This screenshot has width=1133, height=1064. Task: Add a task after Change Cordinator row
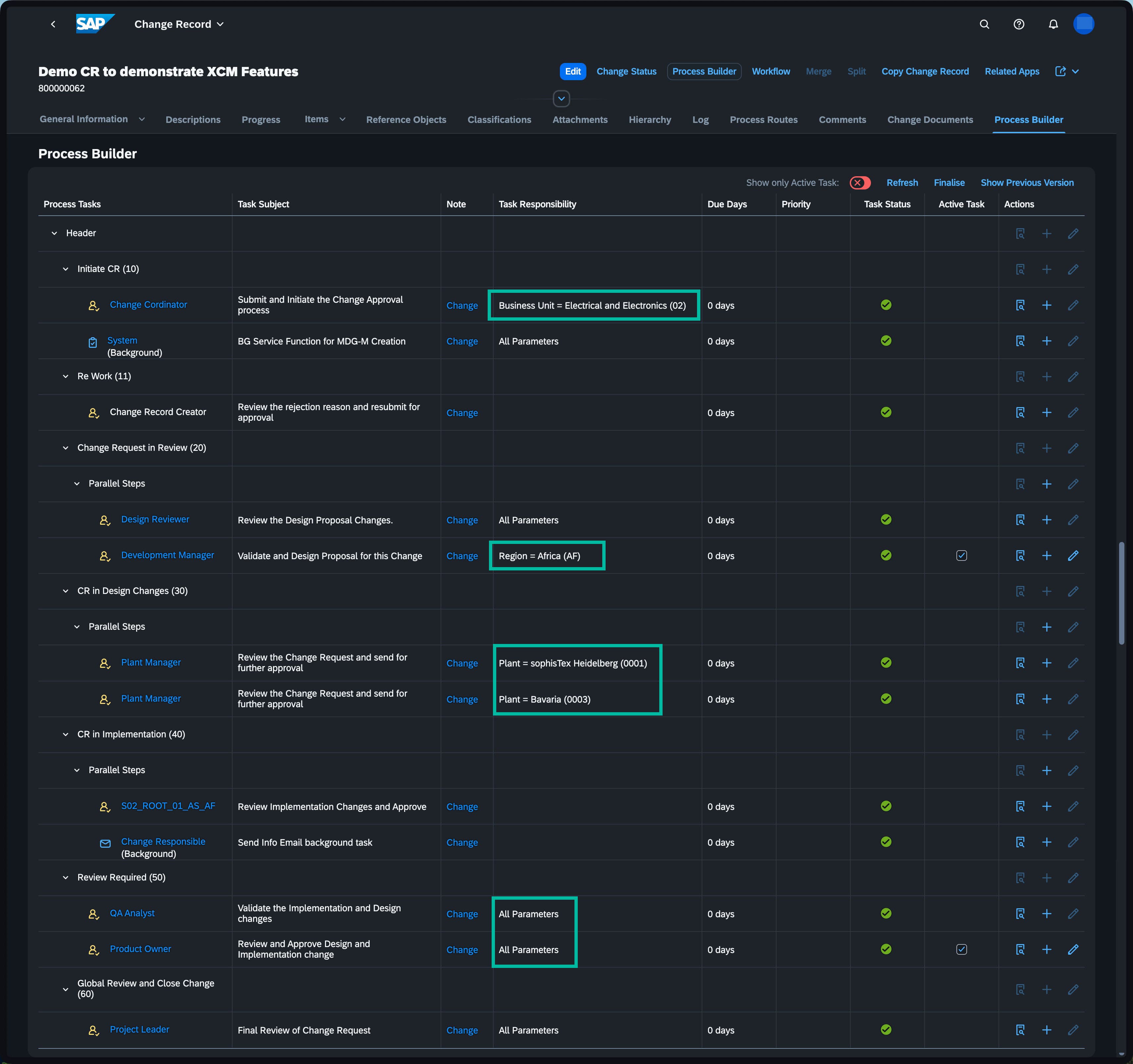[x=1047, y=305]
